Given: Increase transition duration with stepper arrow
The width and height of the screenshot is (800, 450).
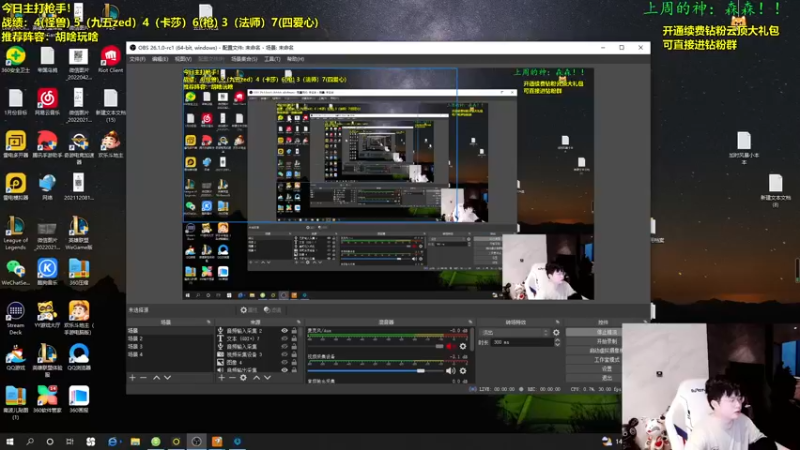Looking at the screenshot, I should tap(557, 340).
